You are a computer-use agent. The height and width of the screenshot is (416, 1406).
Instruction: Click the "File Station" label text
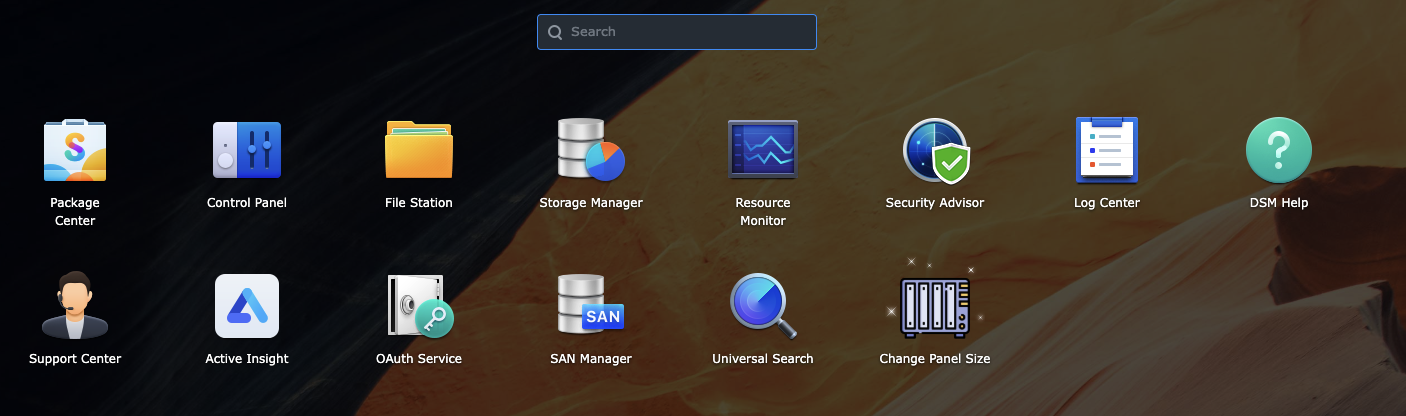coord(419,203)
